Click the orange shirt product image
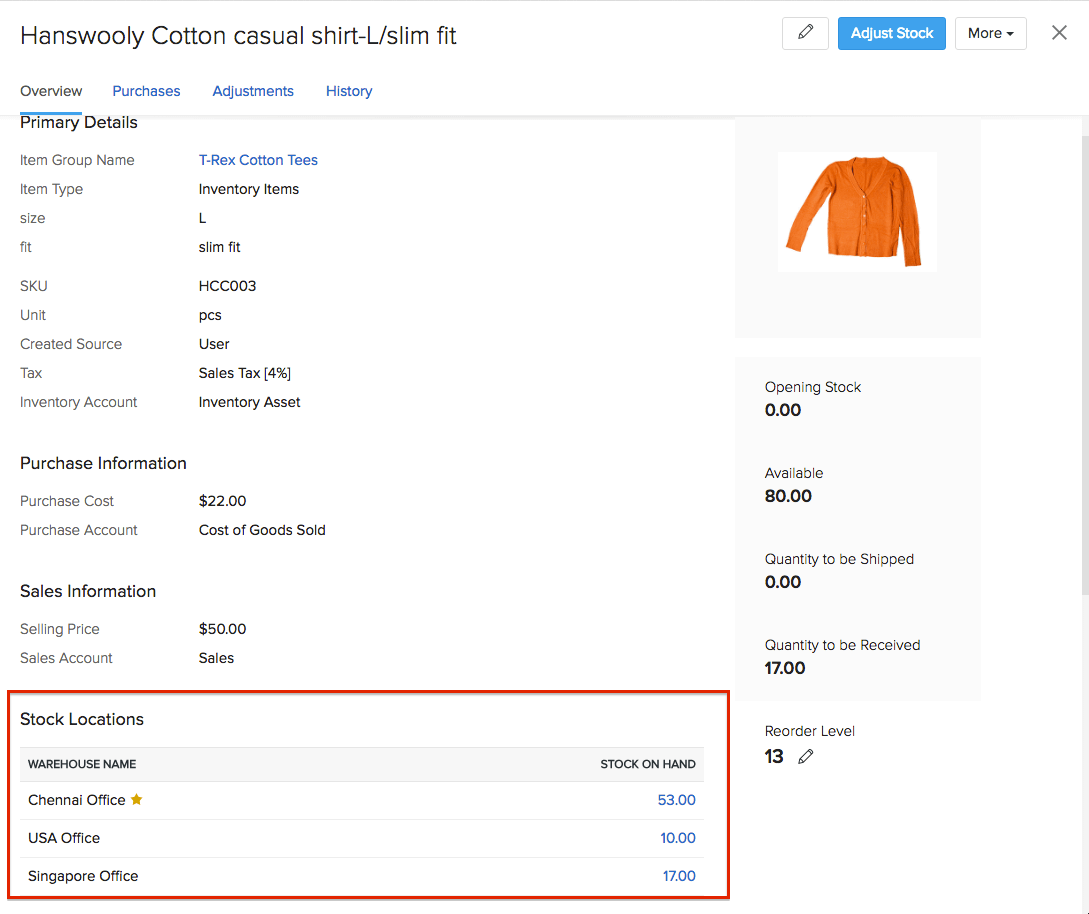Image resolution: width=1089 pixels, height=914 pixels. [856, 211]
